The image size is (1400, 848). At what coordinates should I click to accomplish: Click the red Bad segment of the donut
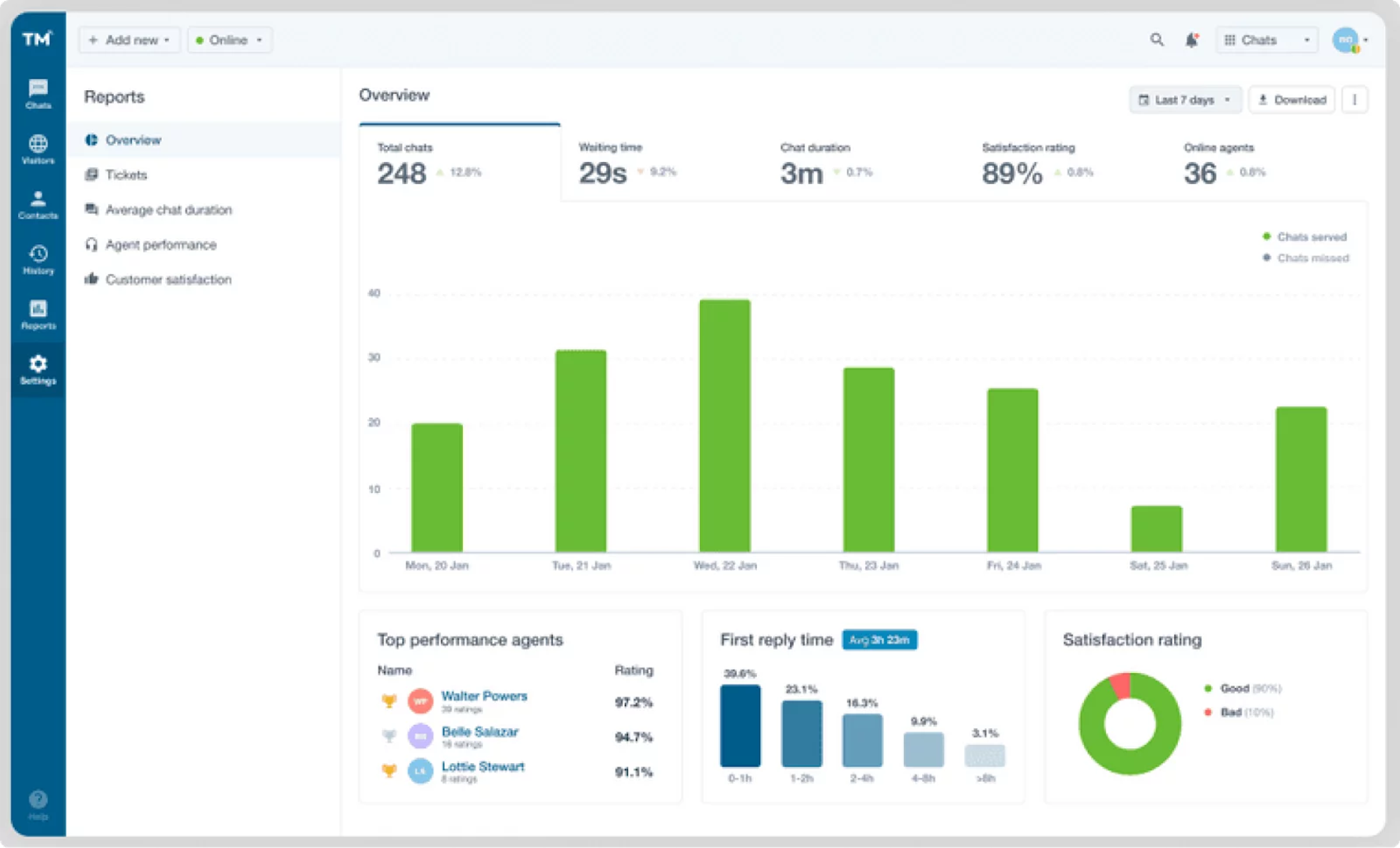(x=1121, y=685)
